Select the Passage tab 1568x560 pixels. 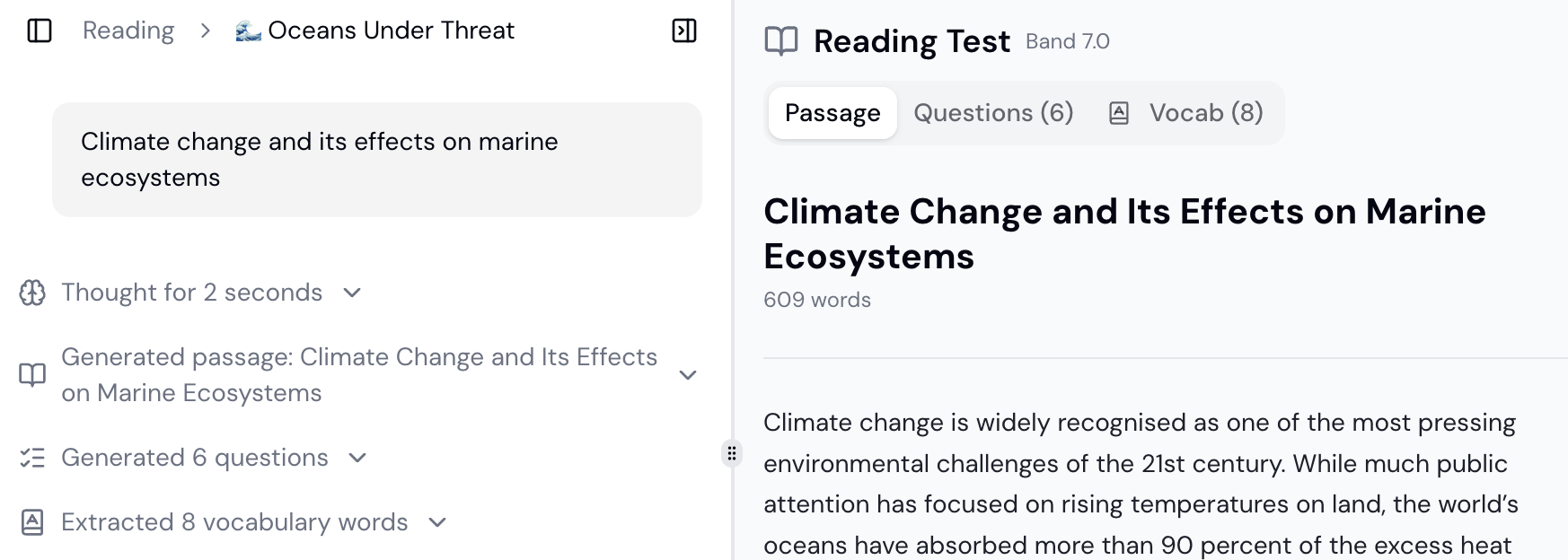click(x=832, y=113)
